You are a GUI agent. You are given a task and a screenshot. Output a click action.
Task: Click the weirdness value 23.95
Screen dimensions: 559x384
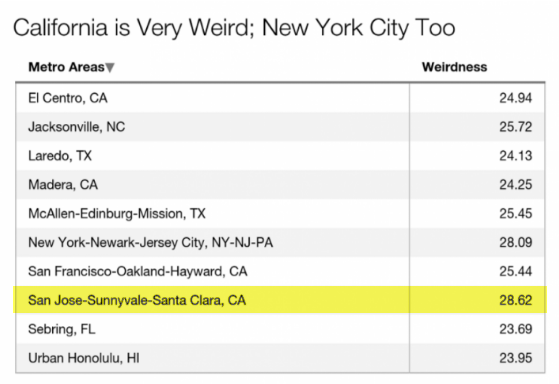coord(516,358)
